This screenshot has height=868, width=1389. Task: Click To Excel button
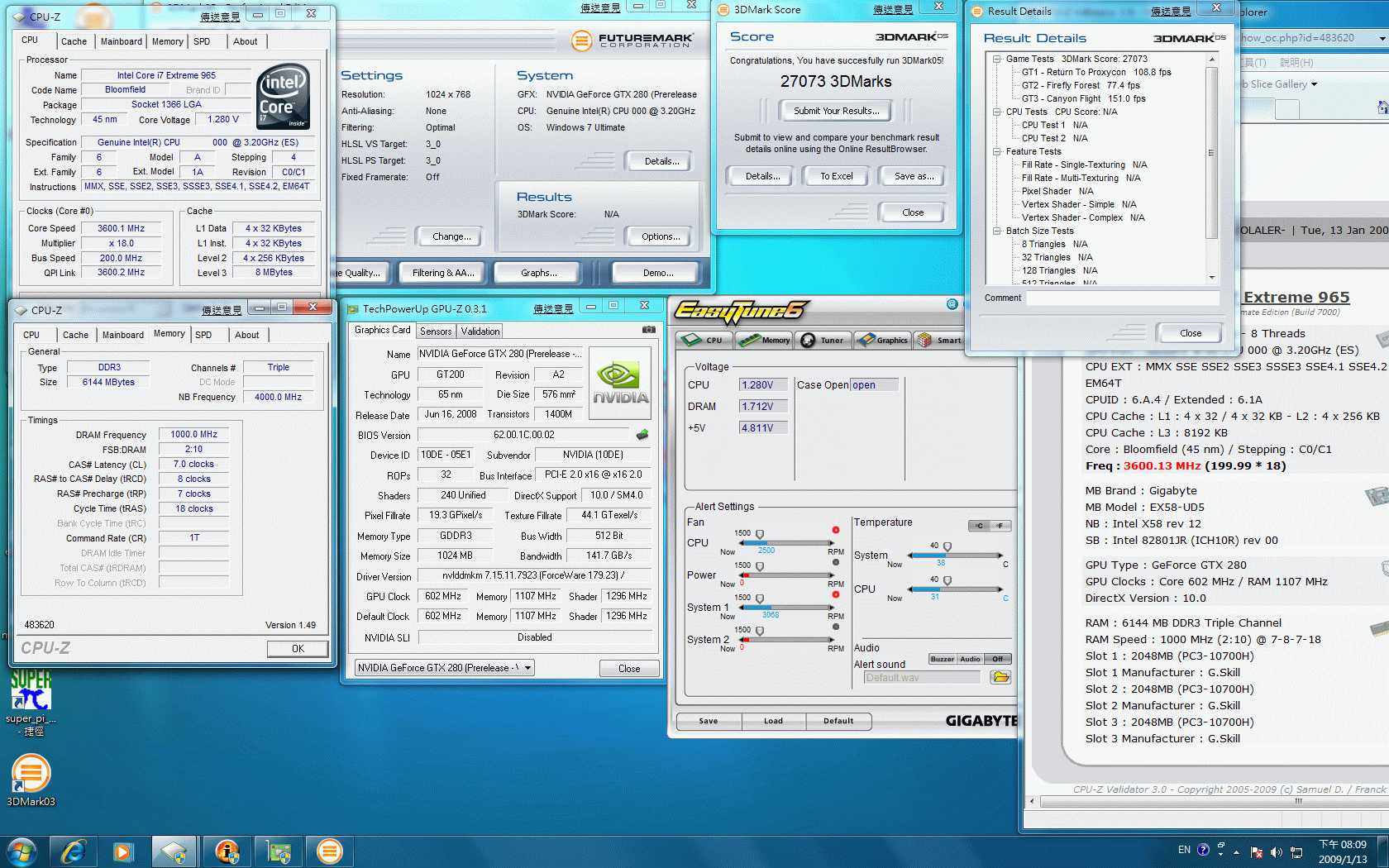836,176
